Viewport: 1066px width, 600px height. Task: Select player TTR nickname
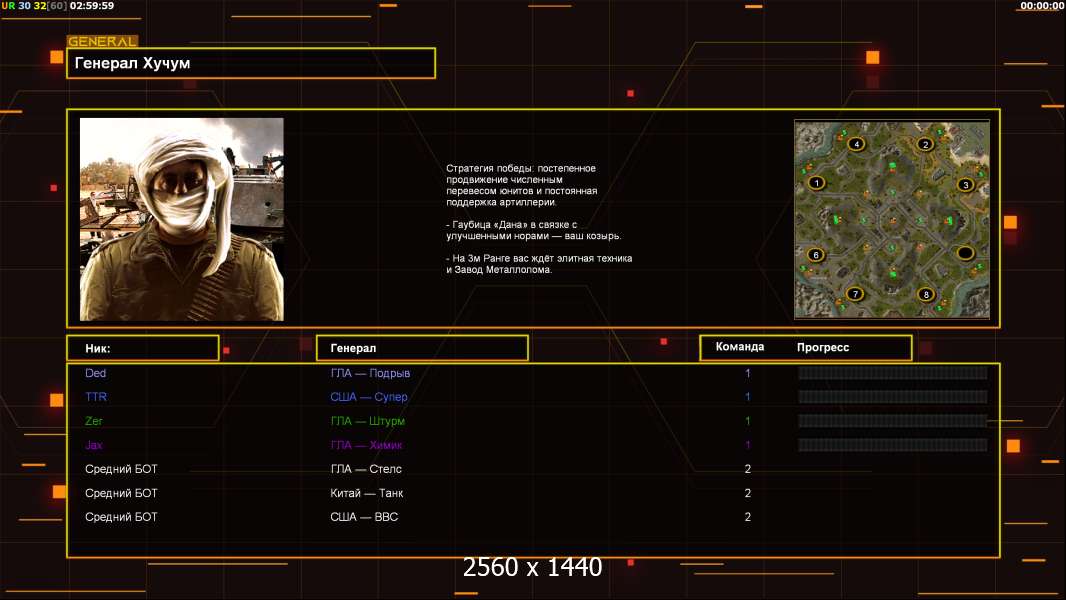[96, 397]
